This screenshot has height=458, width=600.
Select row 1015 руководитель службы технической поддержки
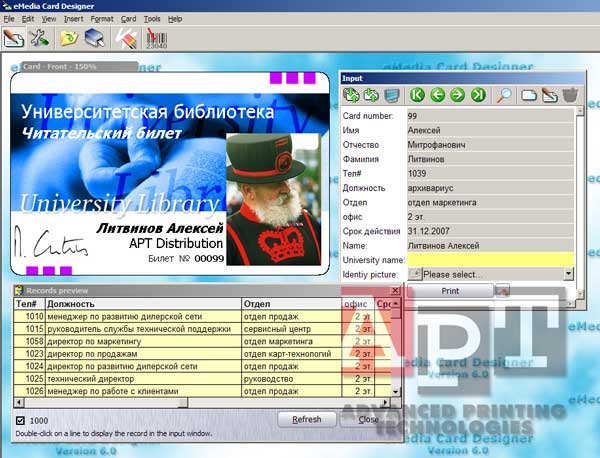point(202,329)
